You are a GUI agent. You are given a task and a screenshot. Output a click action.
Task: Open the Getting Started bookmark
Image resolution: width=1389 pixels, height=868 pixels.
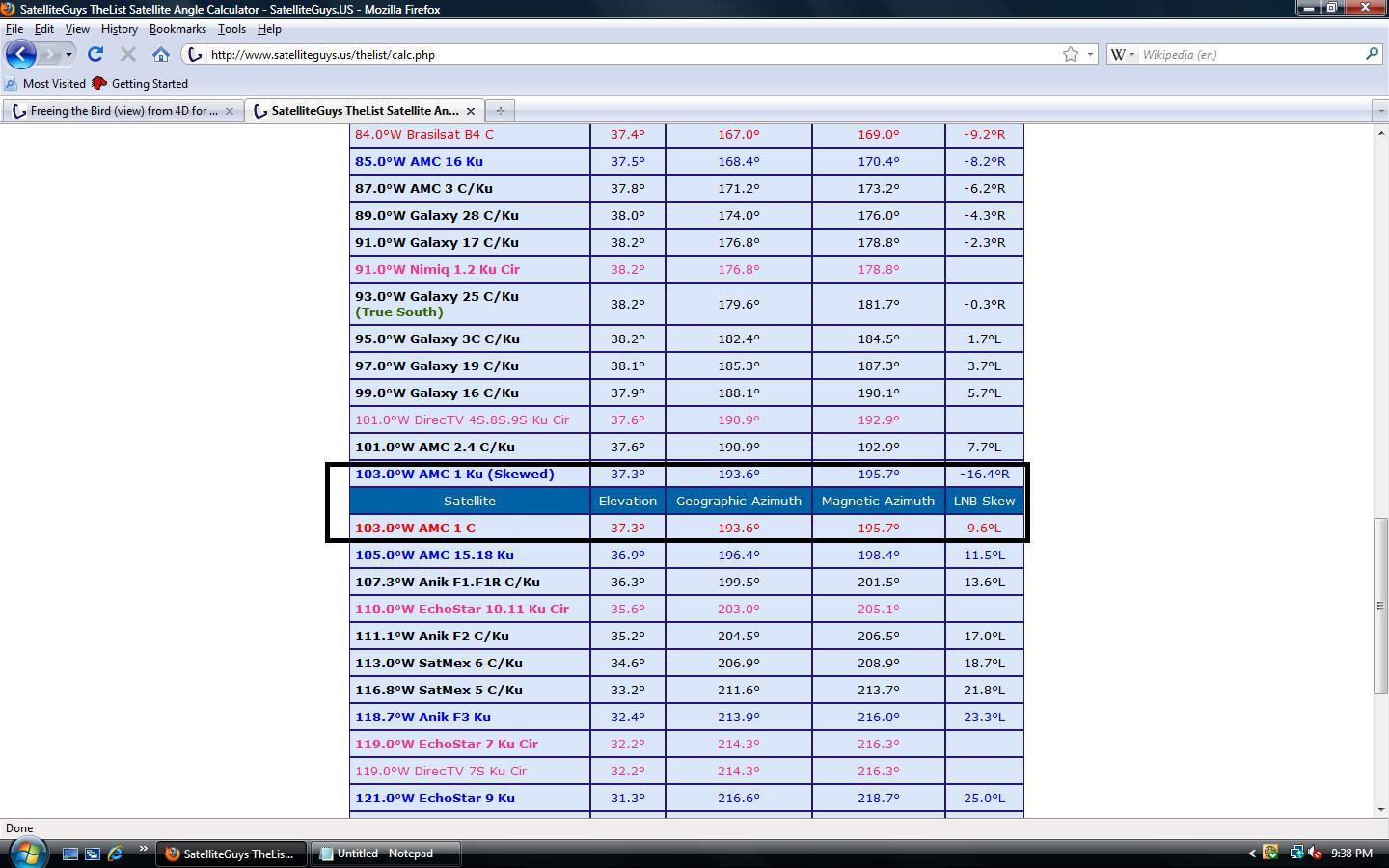click(x=140, y=84)
